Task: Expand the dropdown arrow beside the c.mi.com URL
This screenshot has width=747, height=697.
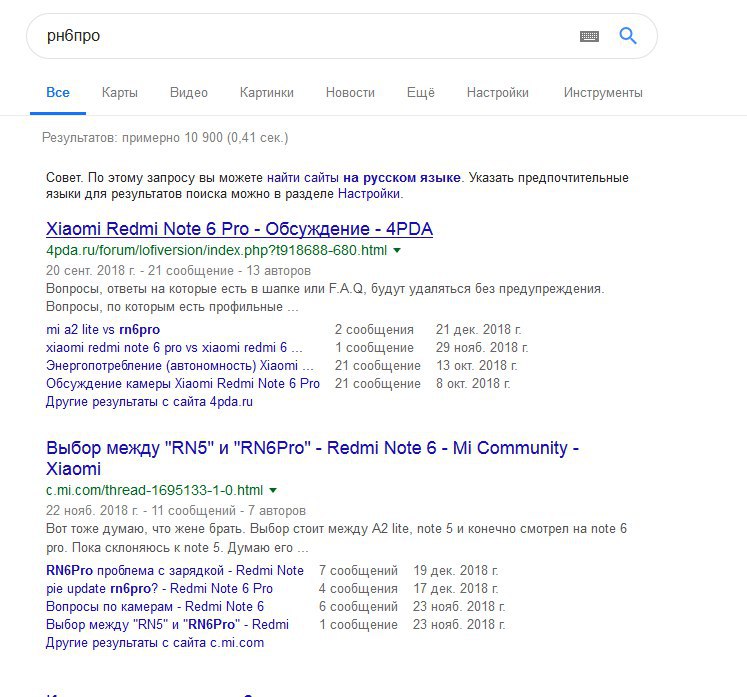Action: [x=273, y=490]
